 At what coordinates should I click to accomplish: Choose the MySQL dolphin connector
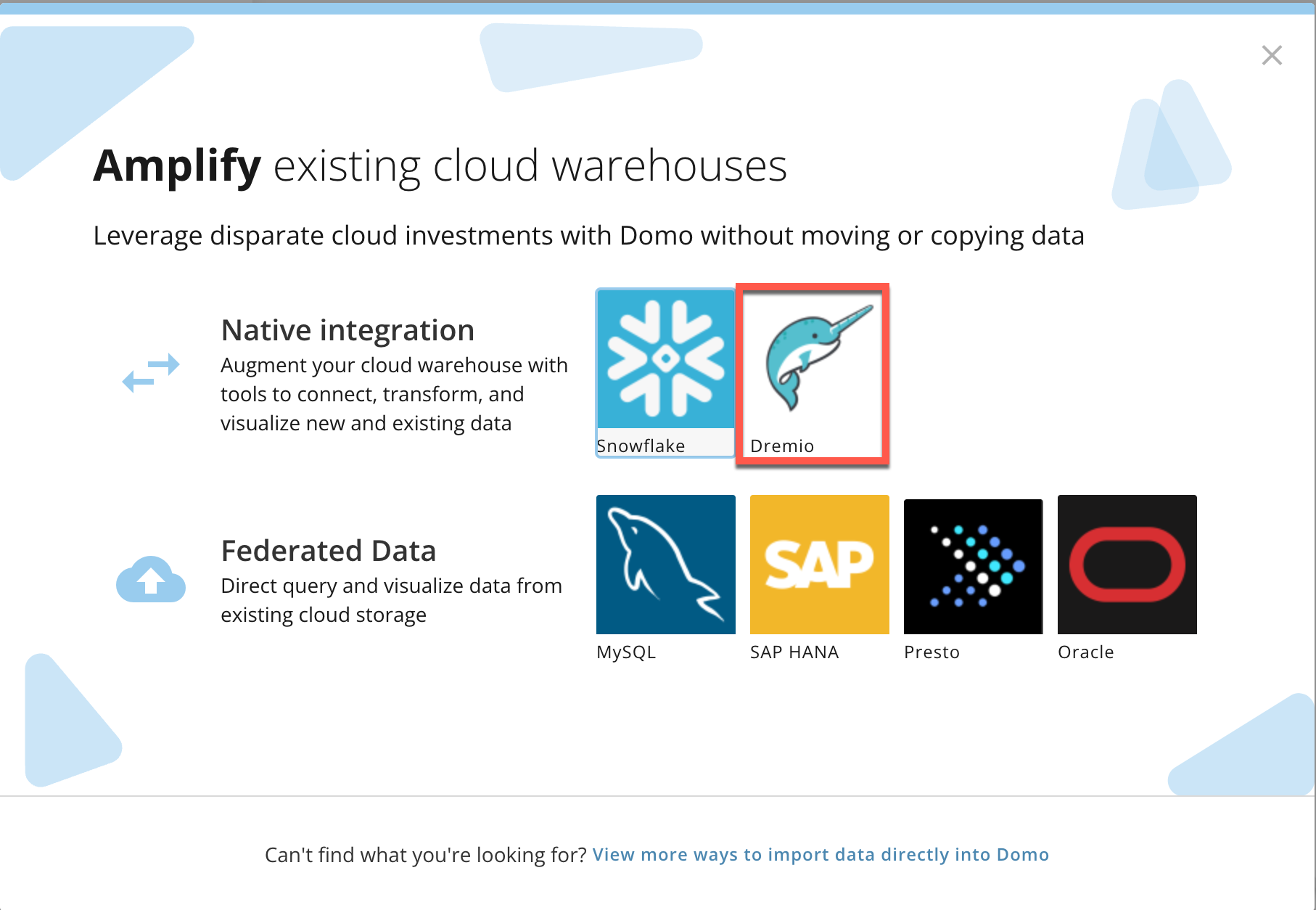point(665,564)
